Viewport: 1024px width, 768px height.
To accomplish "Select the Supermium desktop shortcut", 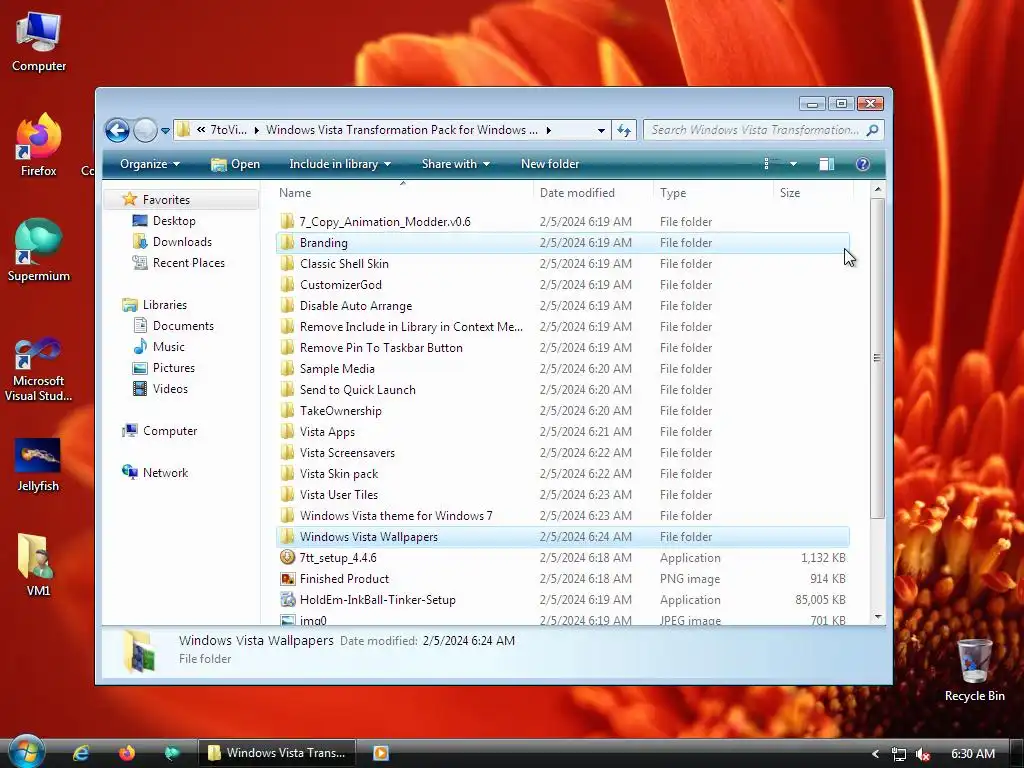I will pyautogui.click(x=39, y=250).
